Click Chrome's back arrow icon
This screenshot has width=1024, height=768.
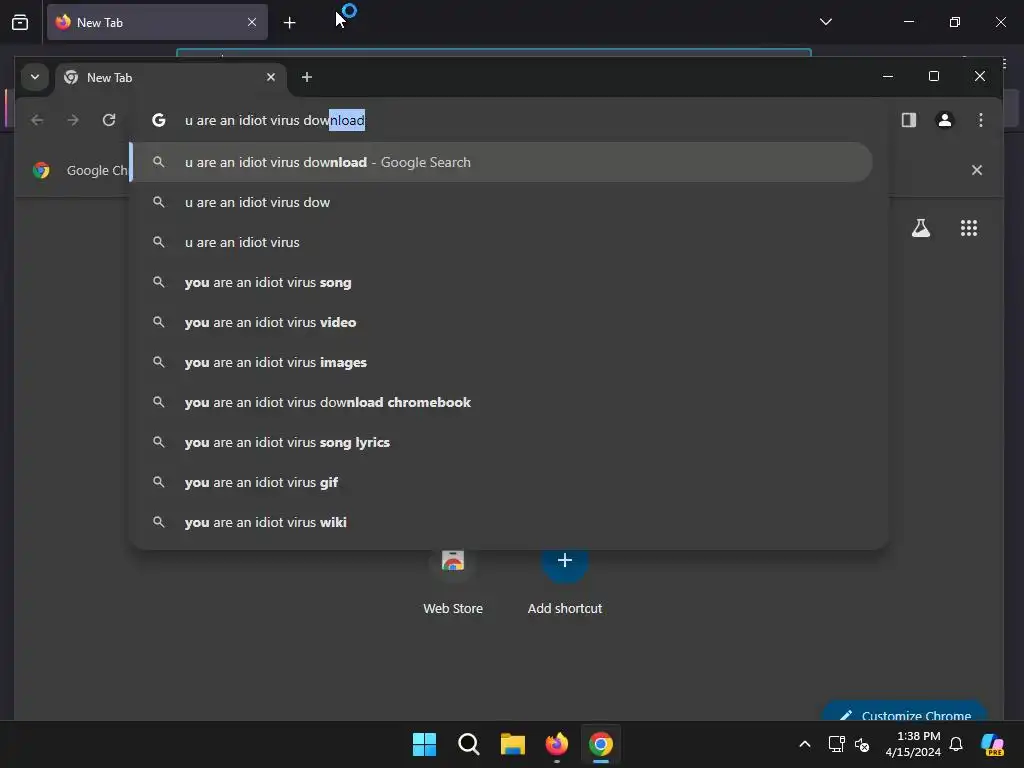click(x=37, y=120)
